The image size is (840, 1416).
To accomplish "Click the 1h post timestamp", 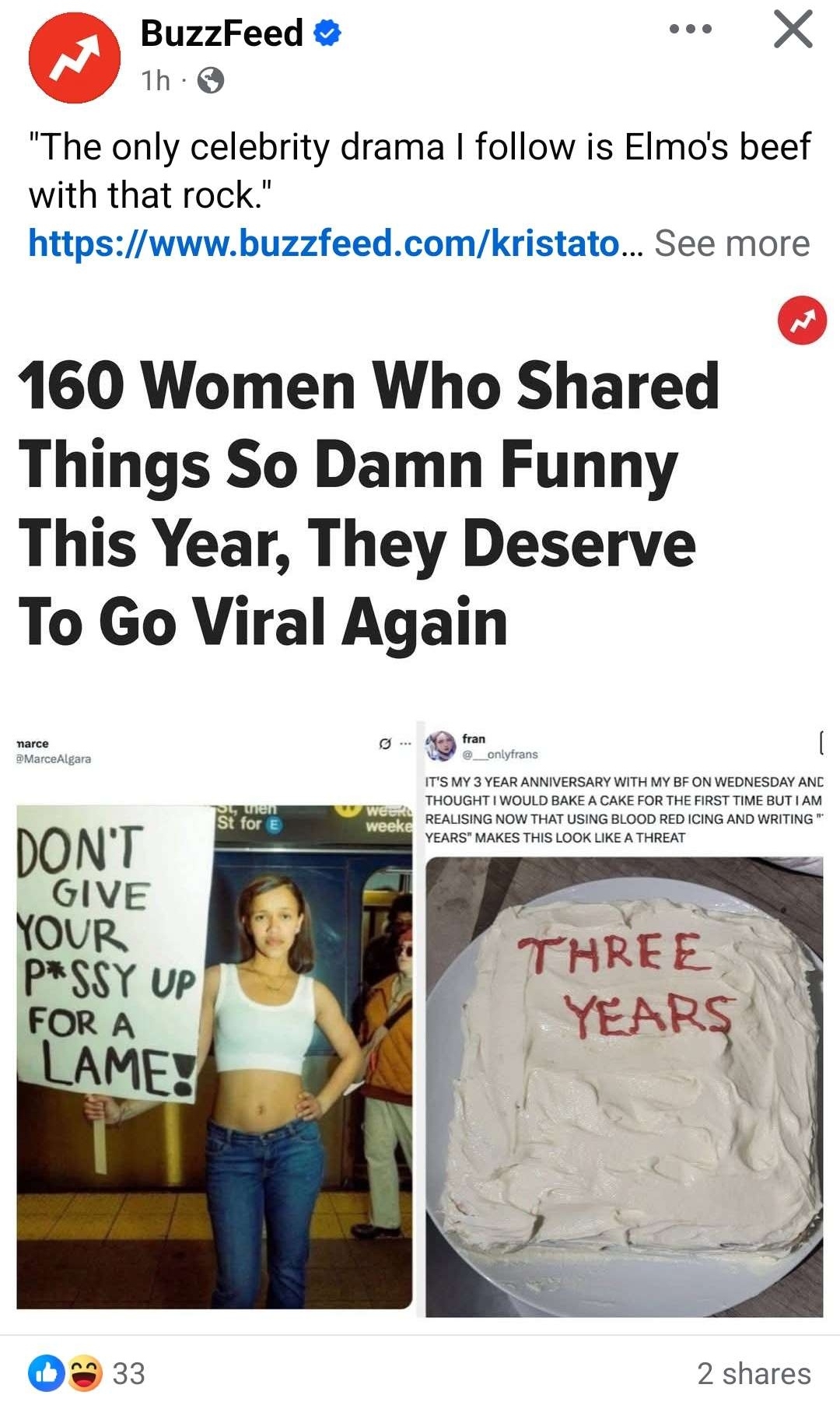I will (156, 80).
